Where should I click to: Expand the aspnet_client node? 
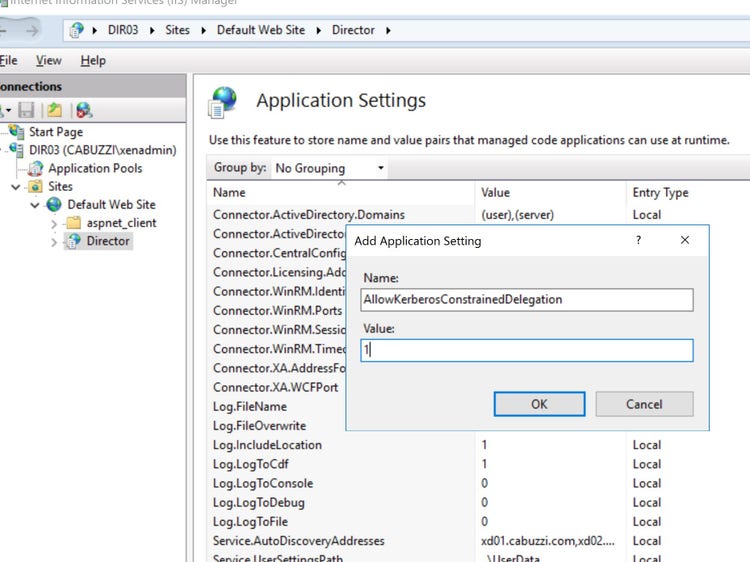[x=54, y=223]
